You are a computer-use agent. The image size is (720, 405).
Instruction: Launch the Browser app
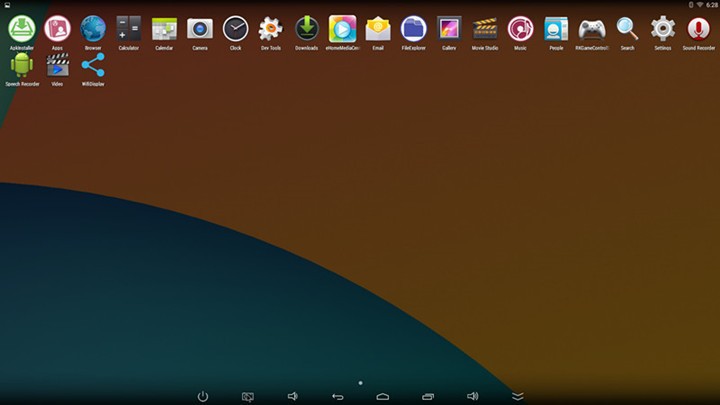93,30
